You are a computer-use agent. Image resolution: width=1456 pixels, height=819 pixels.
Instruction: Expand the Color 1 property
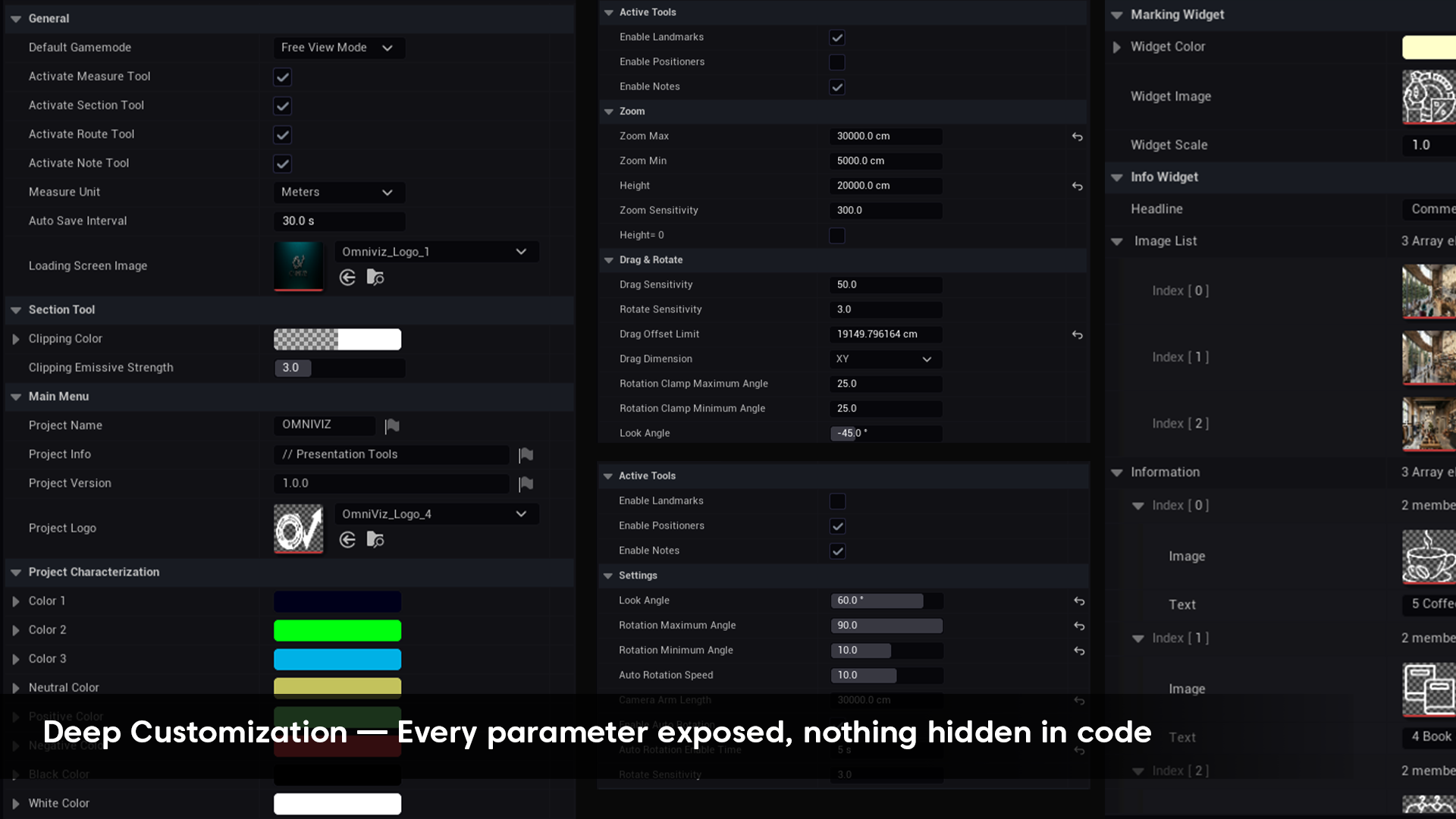tap(16, 601)
